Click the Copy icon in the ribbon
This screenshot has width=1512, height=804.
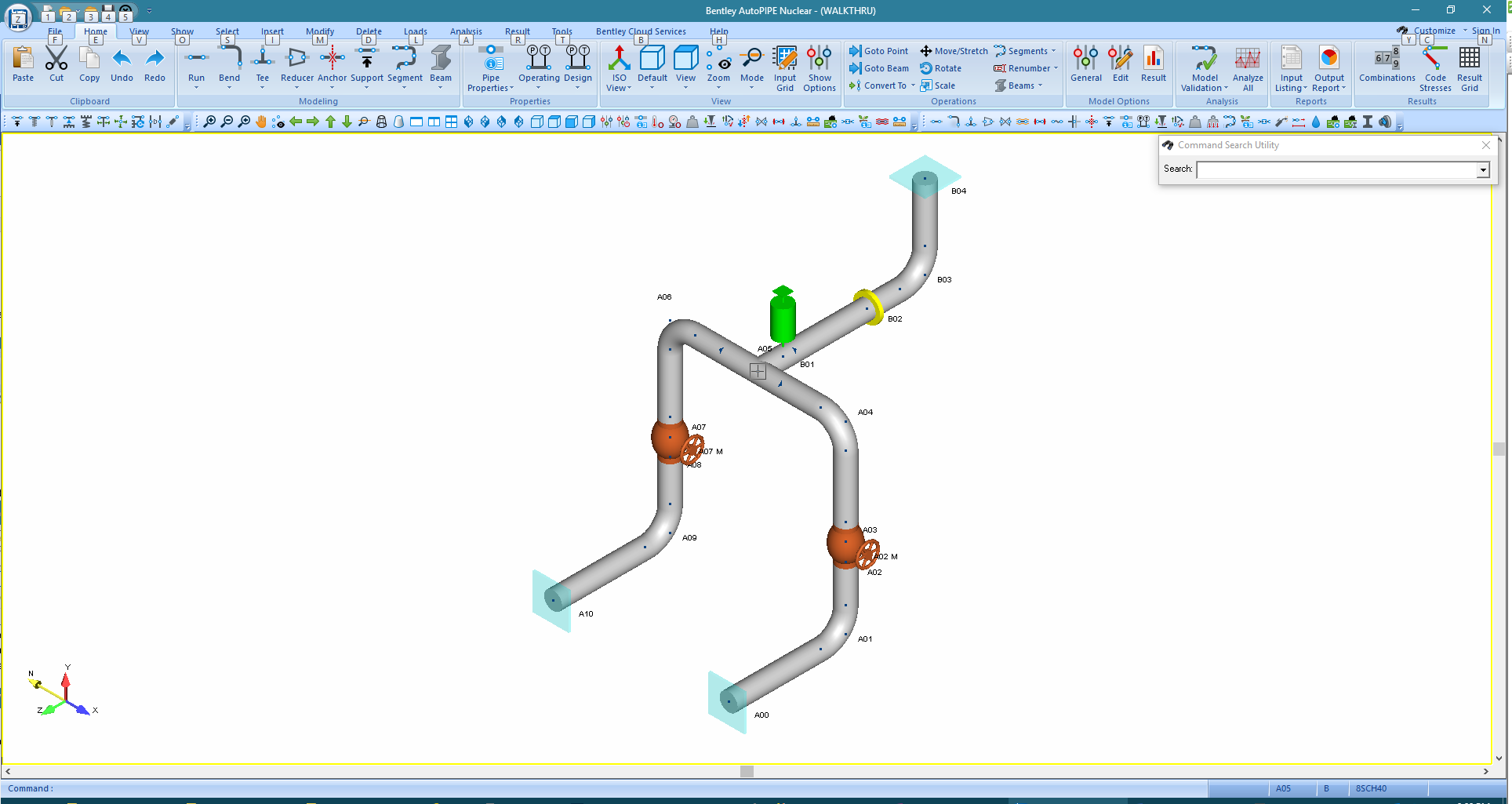(x=89, y=64)
